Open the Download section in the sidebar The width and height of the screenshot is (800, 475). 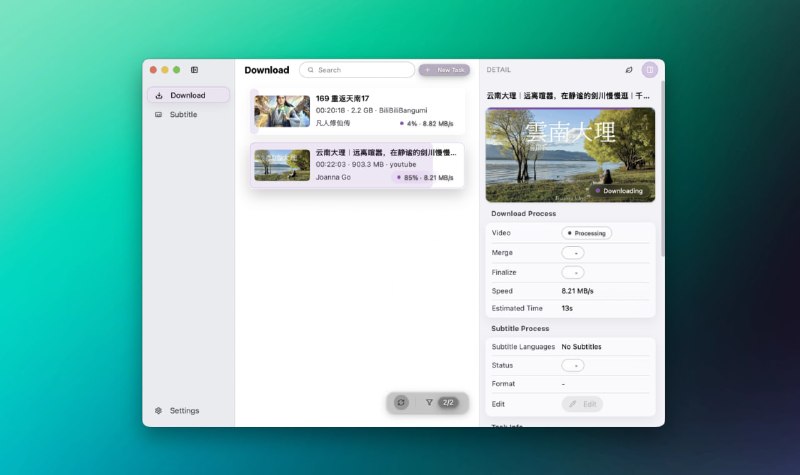point(188,95)
